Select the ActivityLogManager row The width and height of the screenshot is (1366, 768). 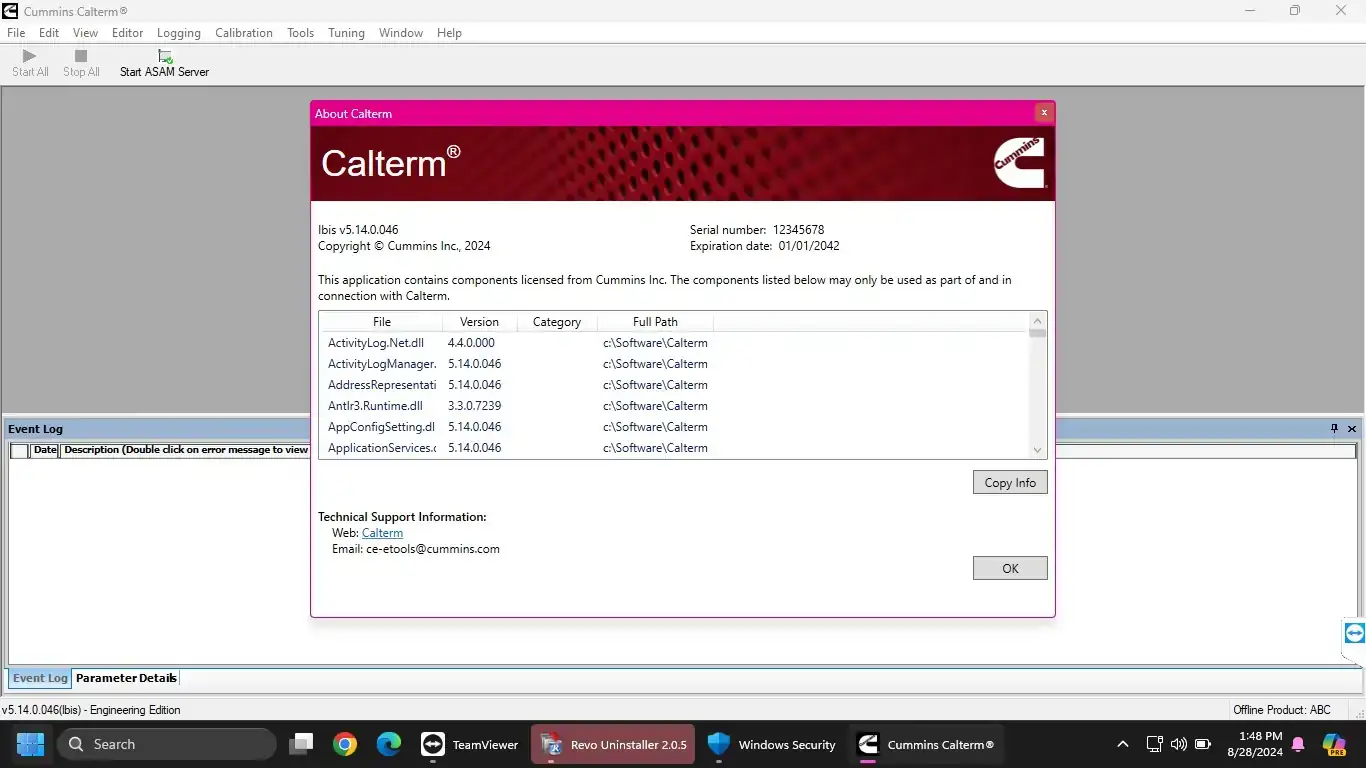point(674,364)
